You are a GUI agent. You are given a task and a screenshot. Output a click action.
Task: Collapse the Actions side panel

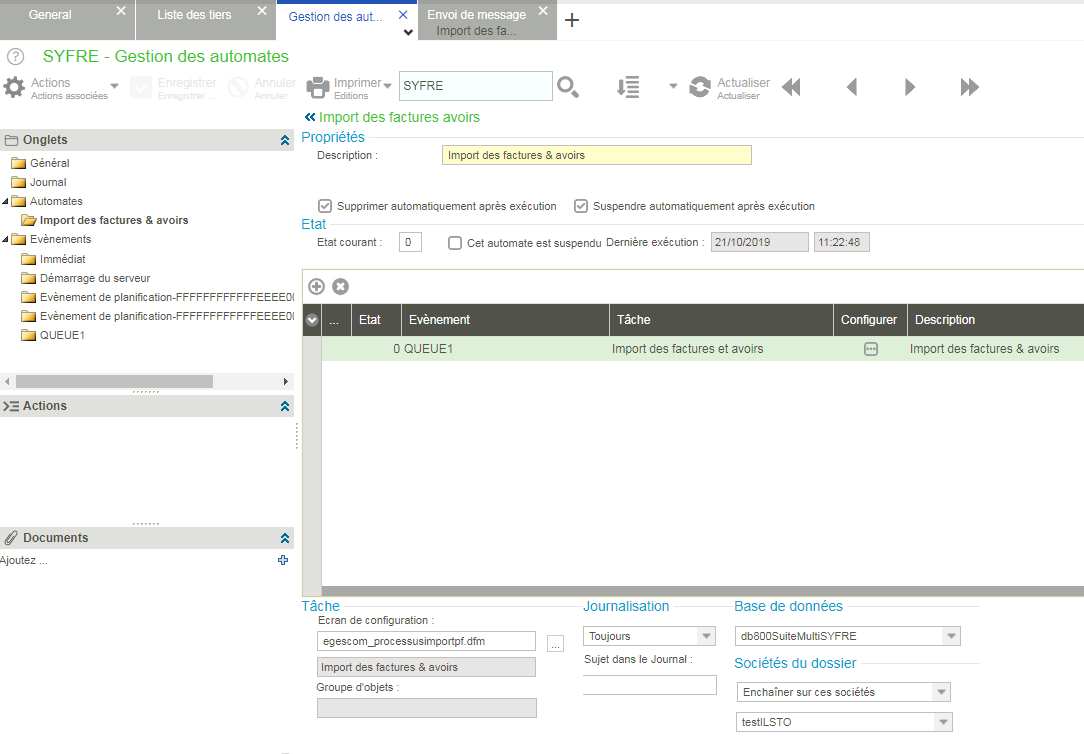285,406
